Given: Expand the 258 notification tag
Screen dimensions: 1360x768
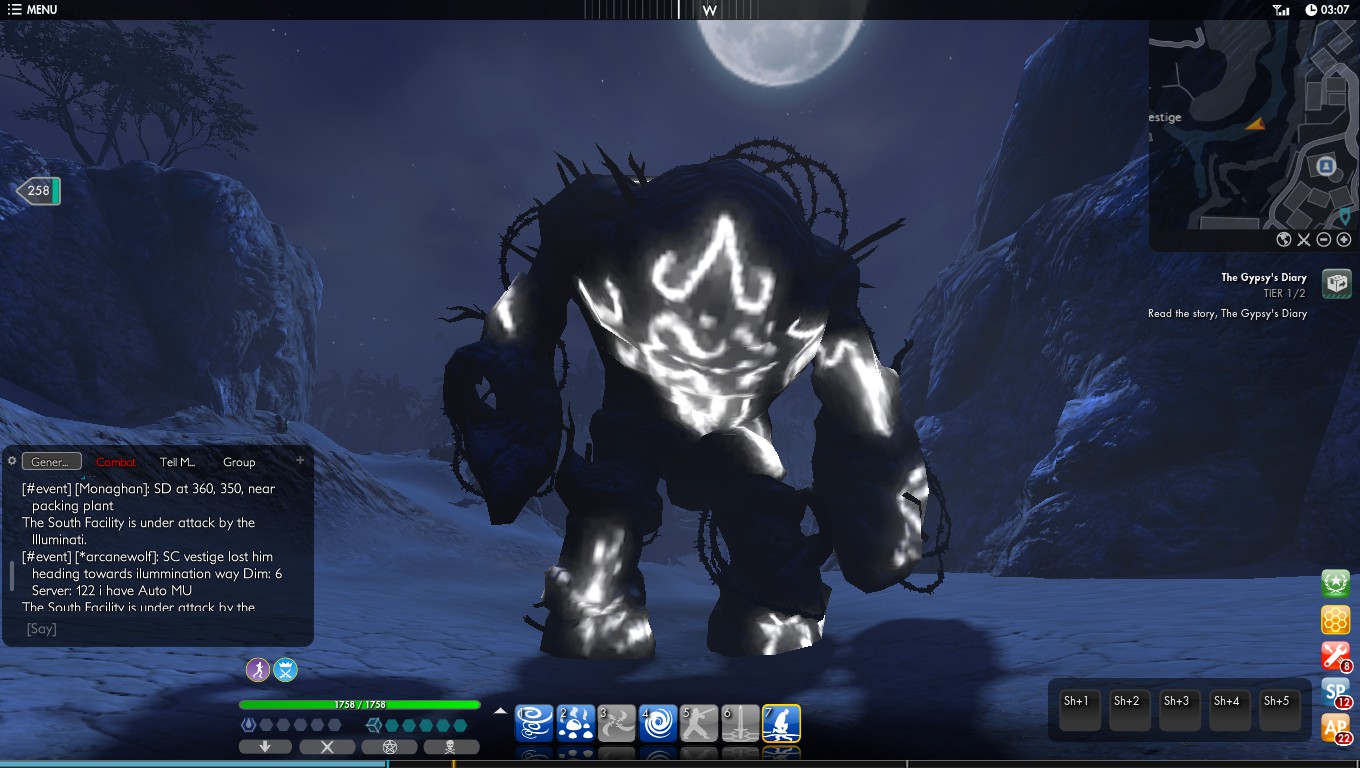Looking at the screenshot, I should coord(38,191).
